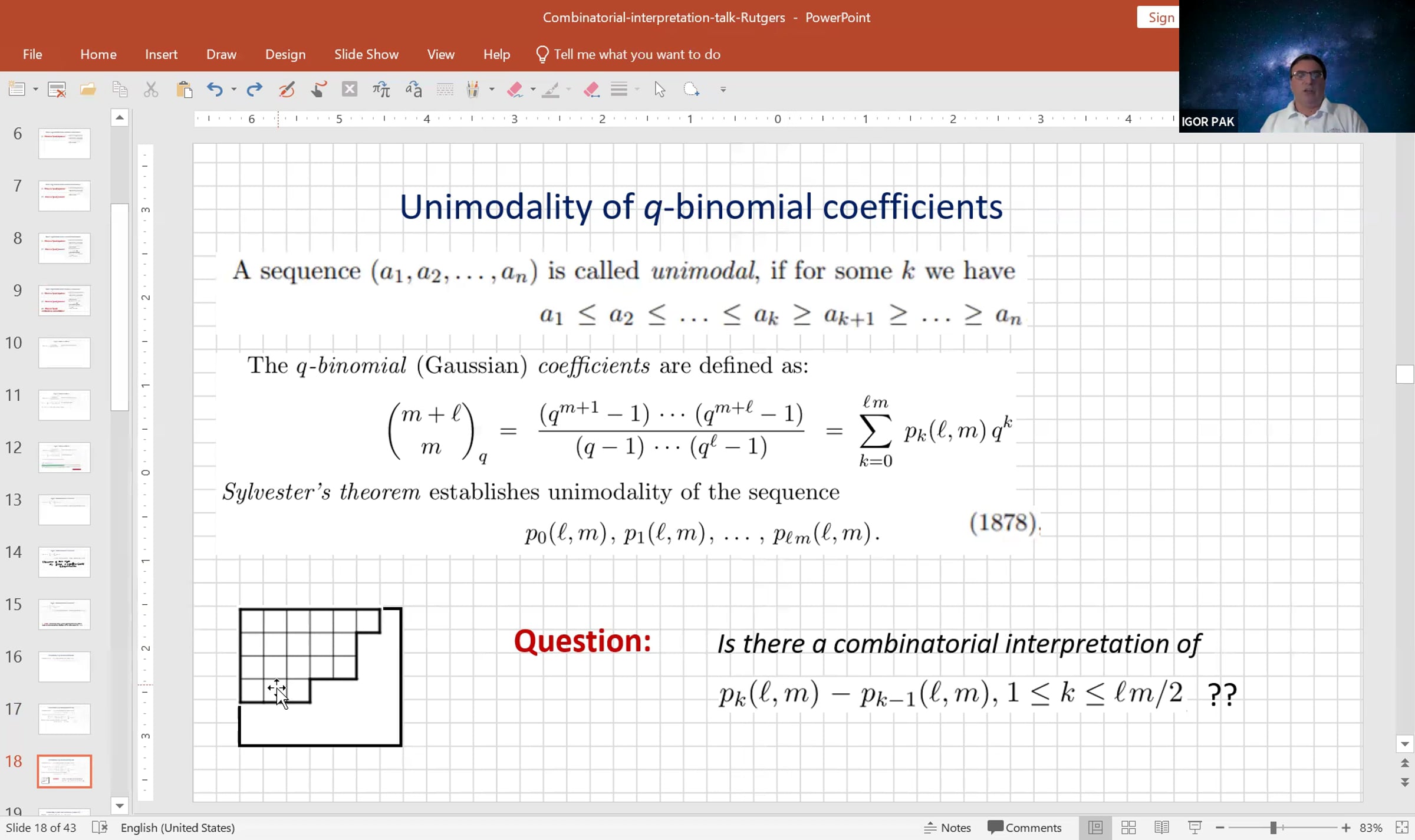Click the Undo arrow
1415x840 pixels.
215,90
